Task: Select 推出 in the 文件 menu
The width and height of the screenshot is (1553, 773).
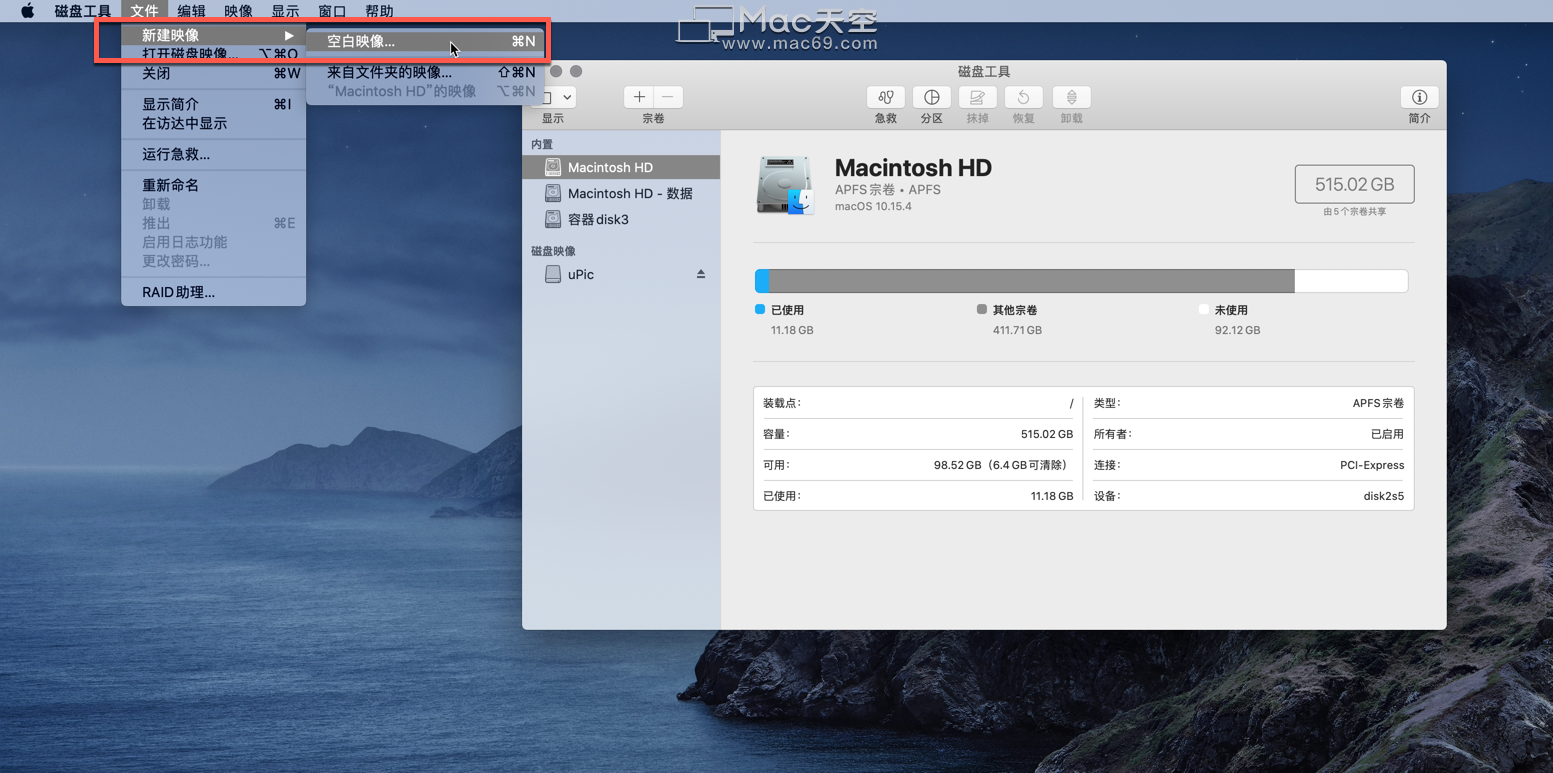Action: tap(213, 223)
